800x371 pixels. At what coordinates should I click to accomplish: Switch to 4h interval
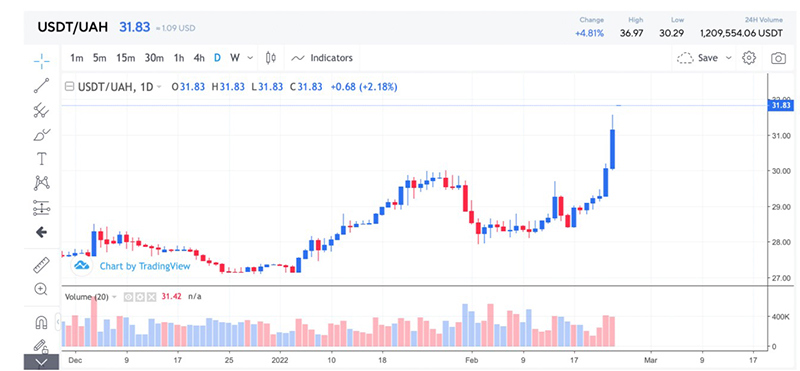click(x=199, y=58)
